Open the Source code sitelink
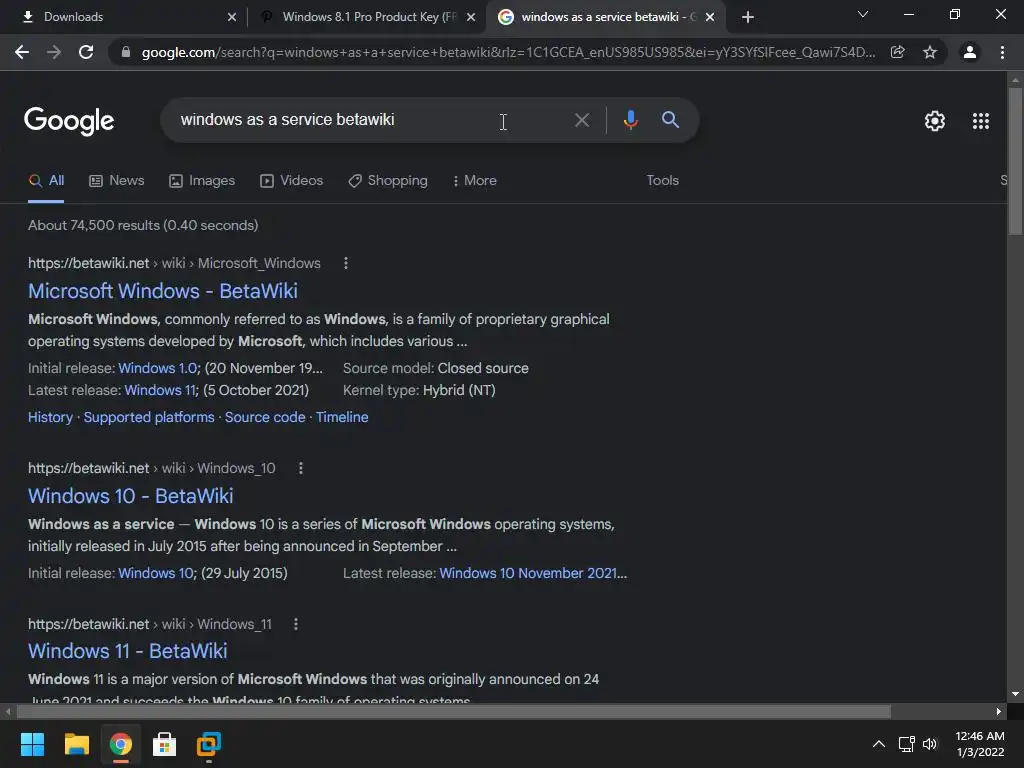This screenshot has height=768, width=1024. [x=265, y=417]
